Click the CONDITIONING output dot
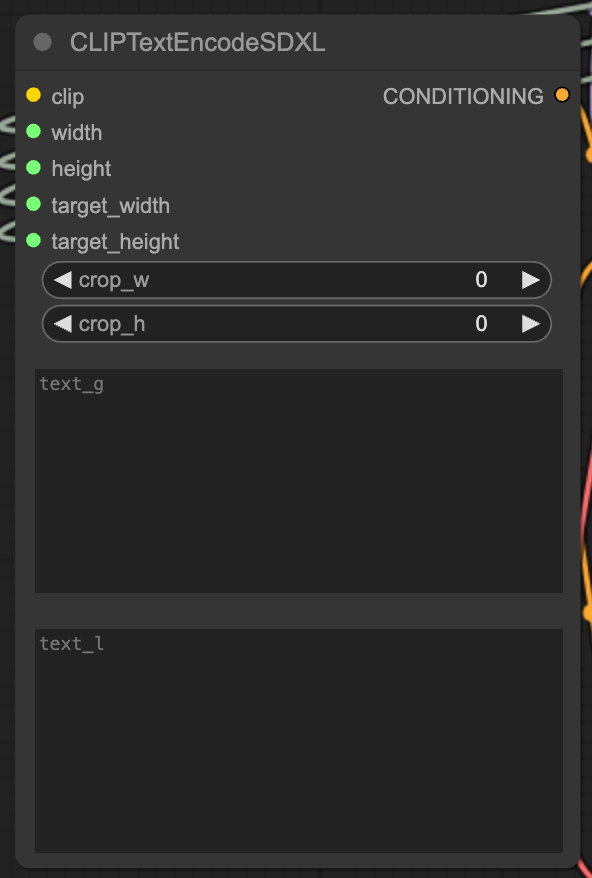Screen dimensions: 592x878 (x=562, y=96)
